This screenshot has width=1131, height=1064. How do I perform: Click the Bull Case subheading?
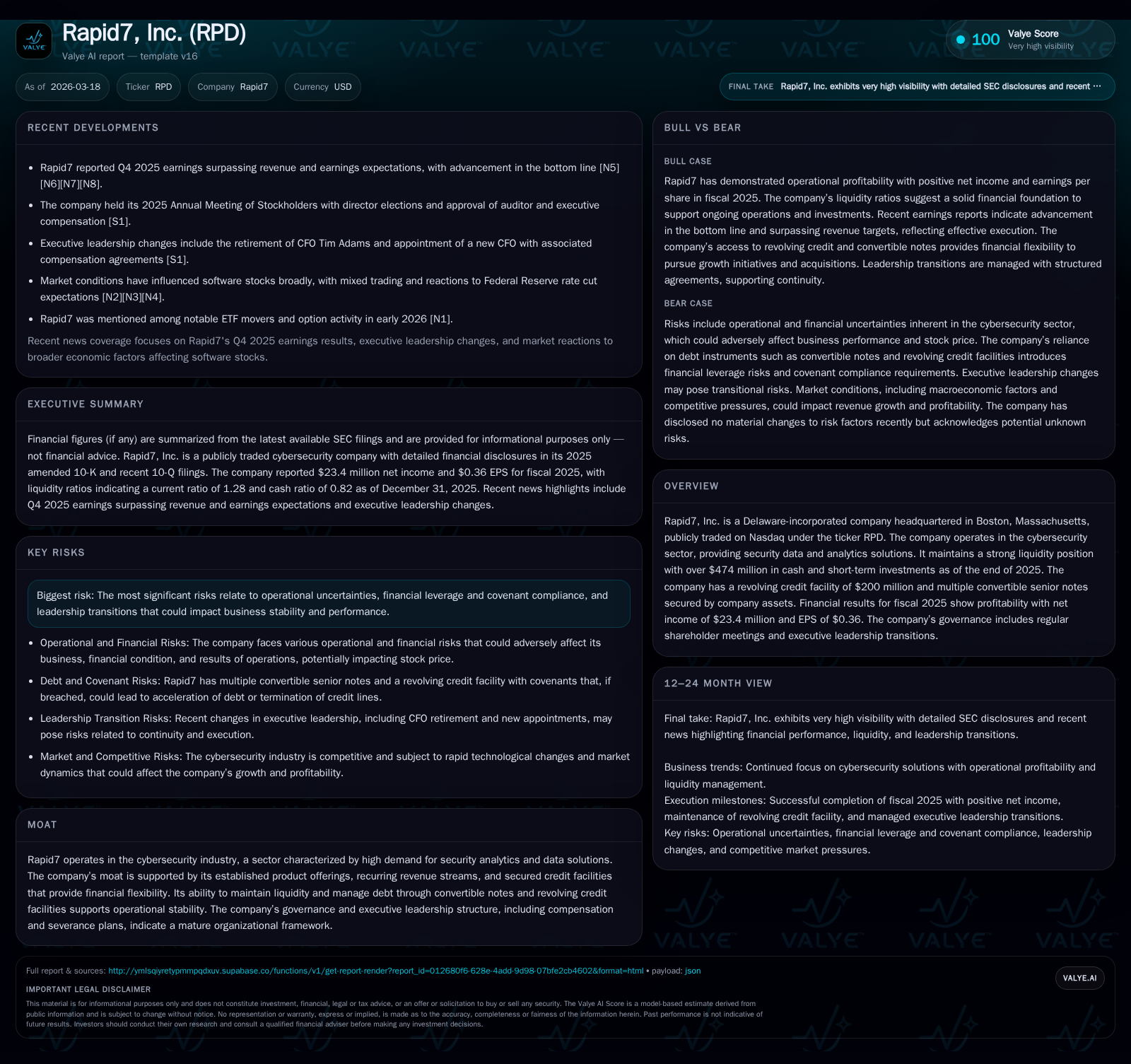688,161
